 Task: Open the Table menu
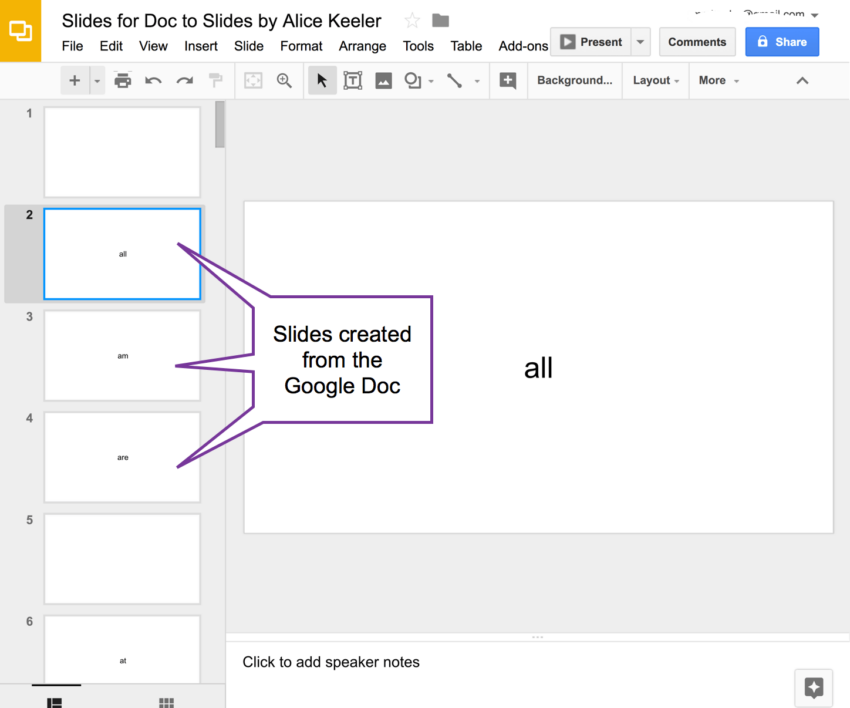click(x=466, y=46)
